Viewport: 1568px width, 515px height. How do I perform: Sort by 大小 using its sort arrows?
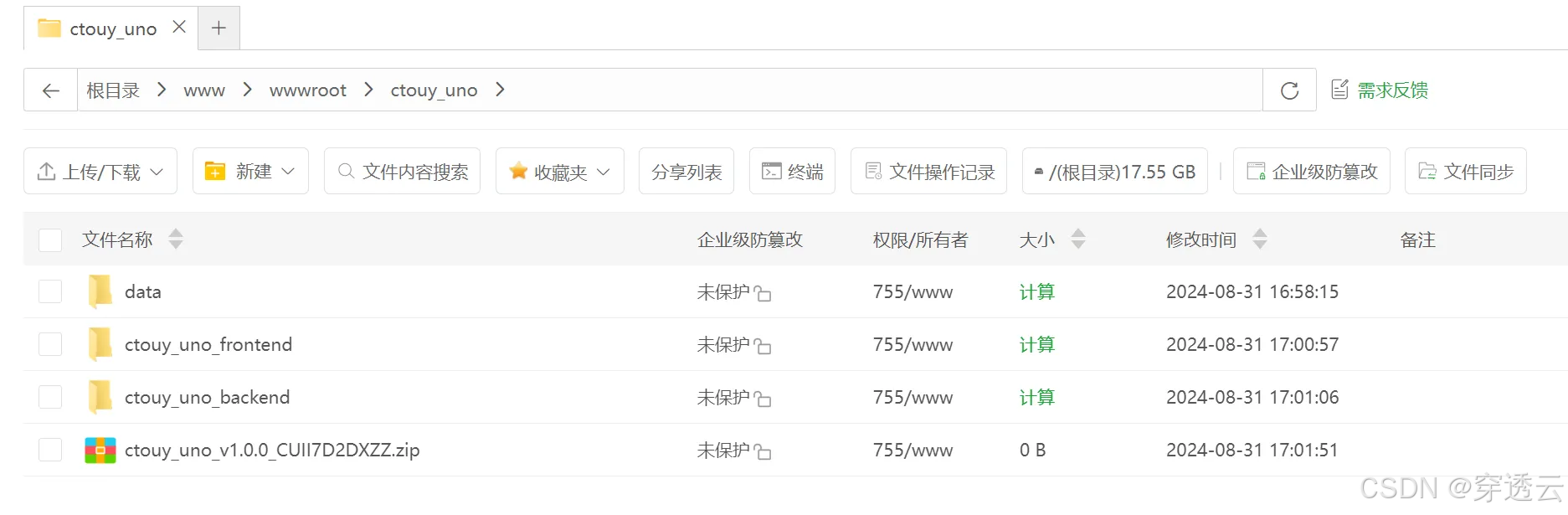click(1078, 239)
